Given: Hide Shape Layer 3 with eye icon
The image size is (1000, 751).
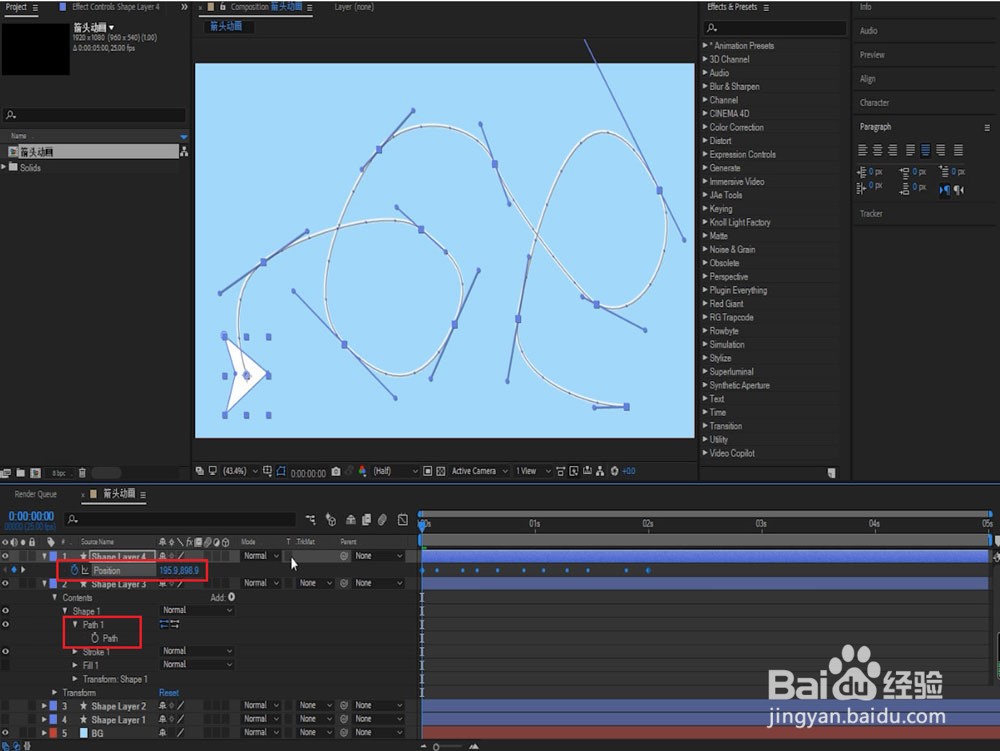Looking at the screenshot, I should pyautogui.click(x=5, y=583).
